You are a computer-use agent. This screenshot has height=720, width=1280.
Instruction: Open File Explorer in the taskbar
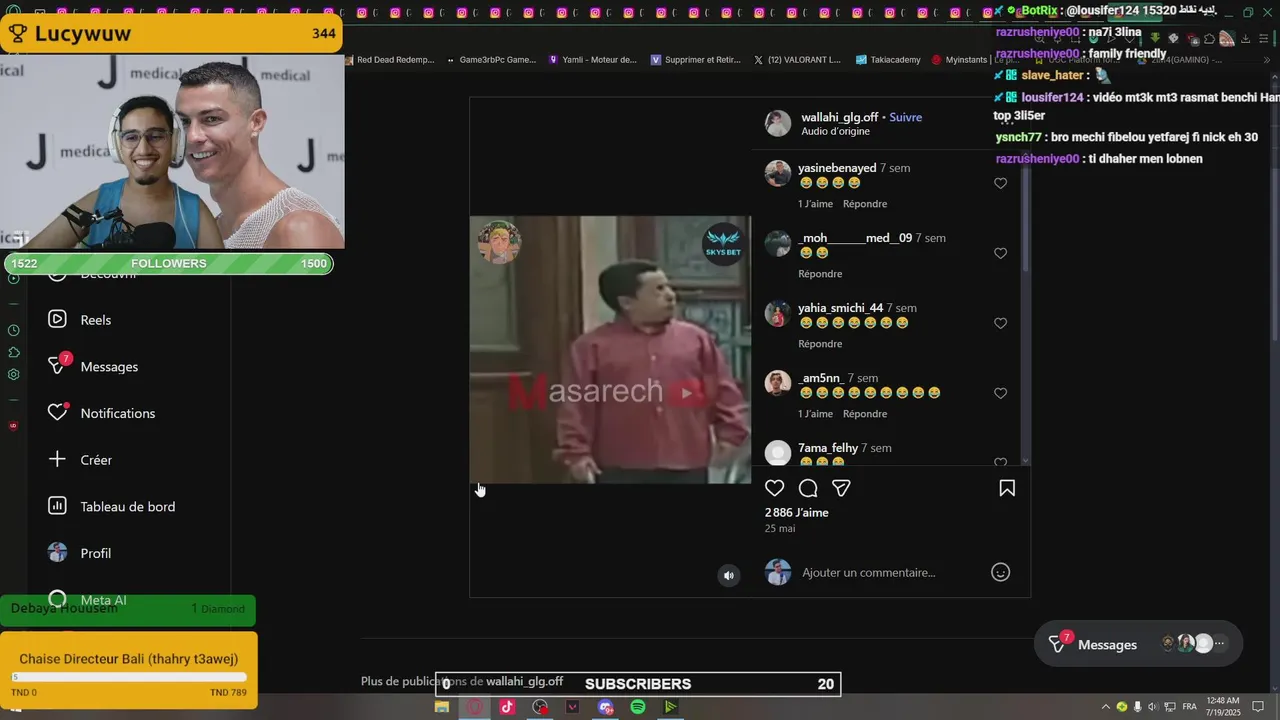click(442, 707)
